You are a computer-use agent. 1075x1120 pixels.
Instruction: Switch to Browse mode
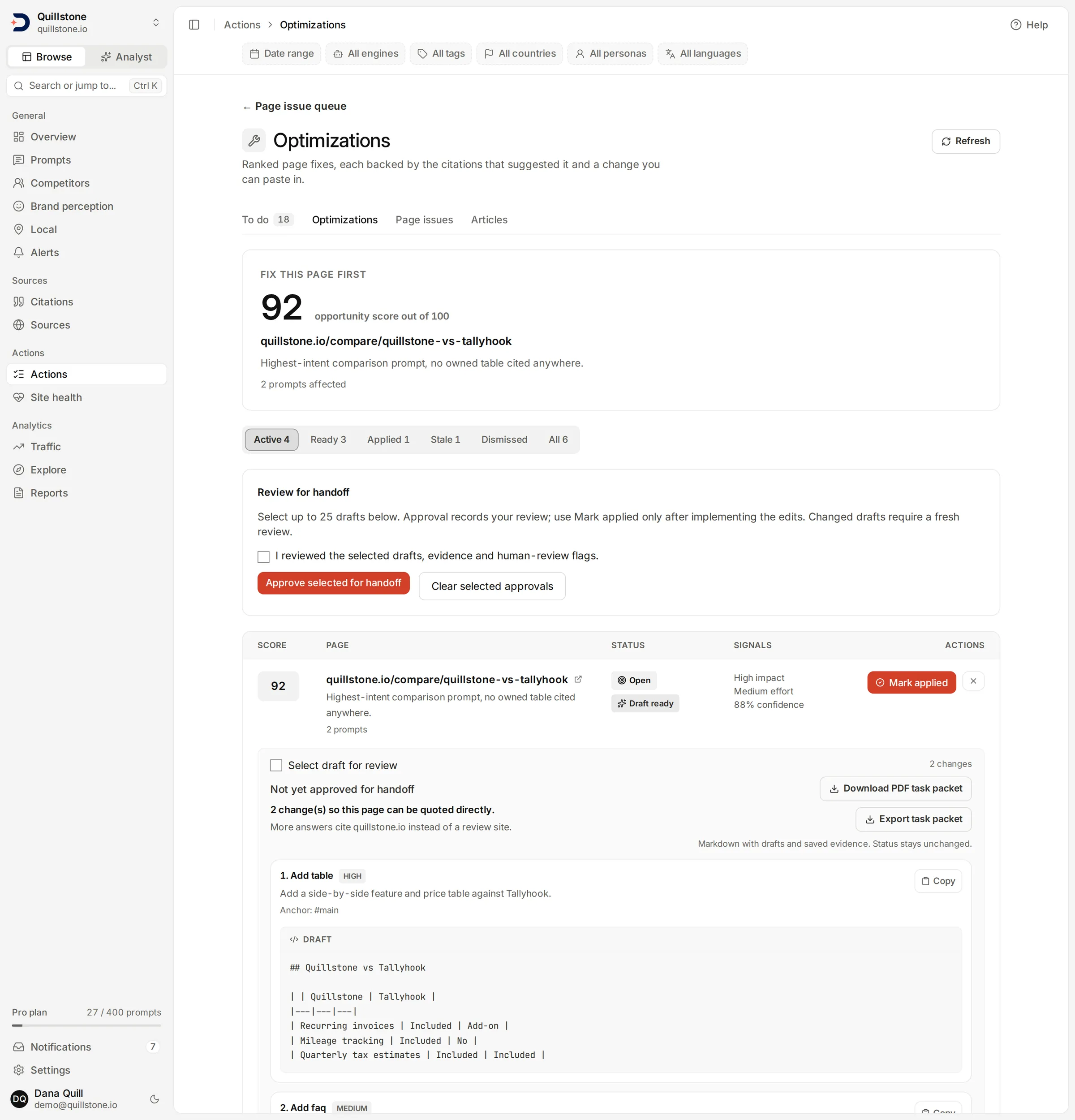(47, 56)
